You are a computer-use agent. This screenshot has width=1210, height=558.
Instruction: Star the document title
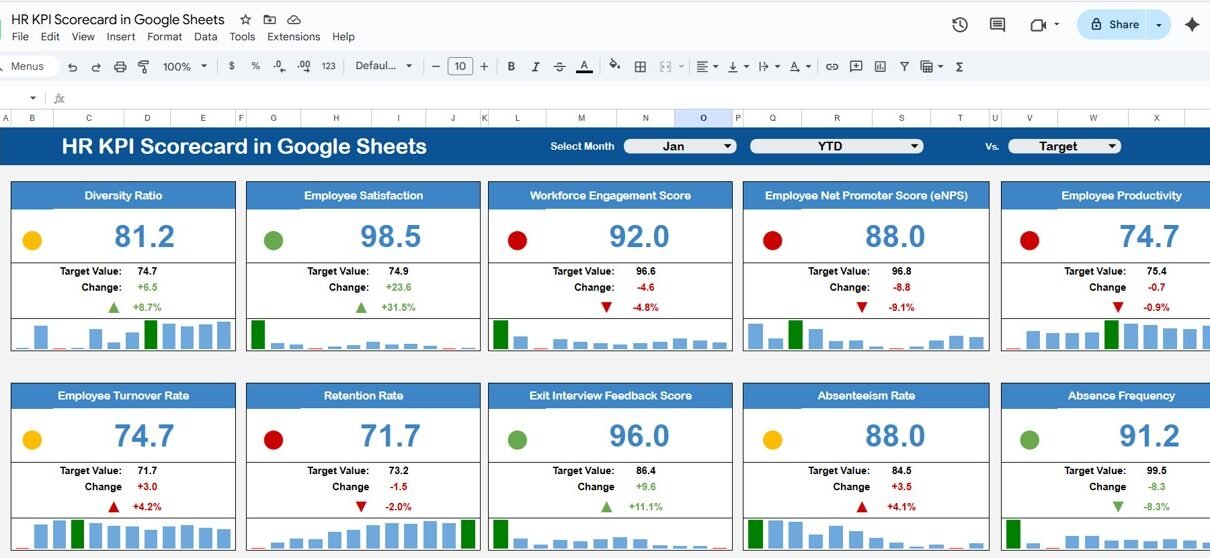tap(246, 20)
